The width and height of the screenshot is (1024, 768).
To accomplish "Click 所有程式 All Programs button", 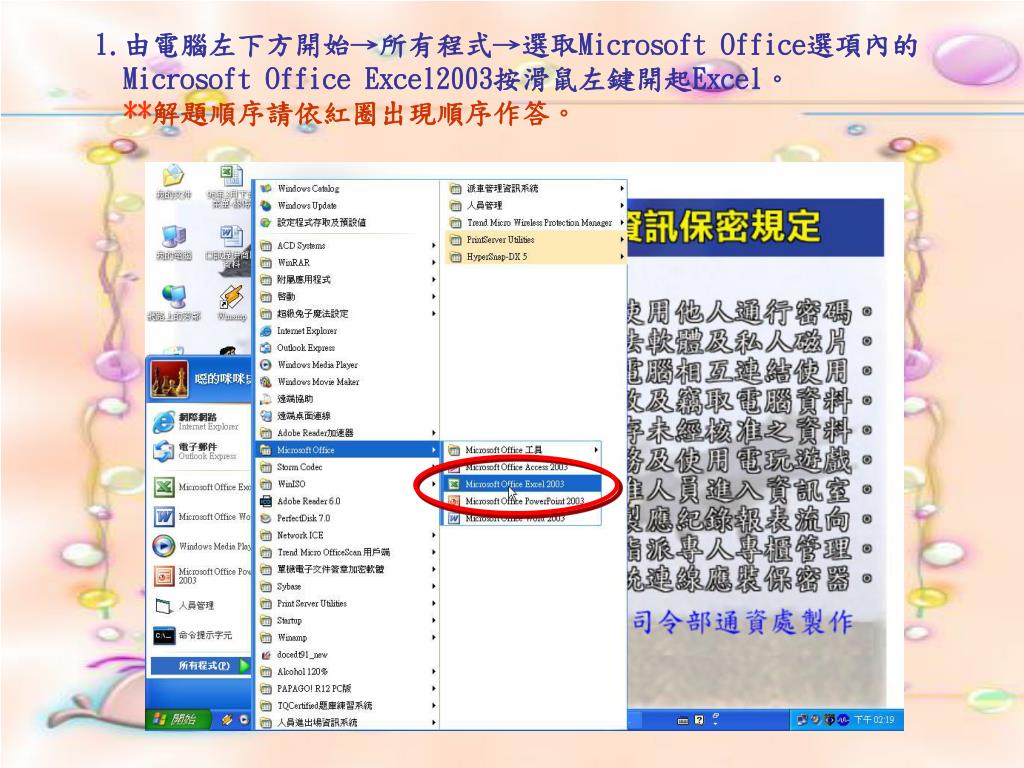I will tap(202, 665).
